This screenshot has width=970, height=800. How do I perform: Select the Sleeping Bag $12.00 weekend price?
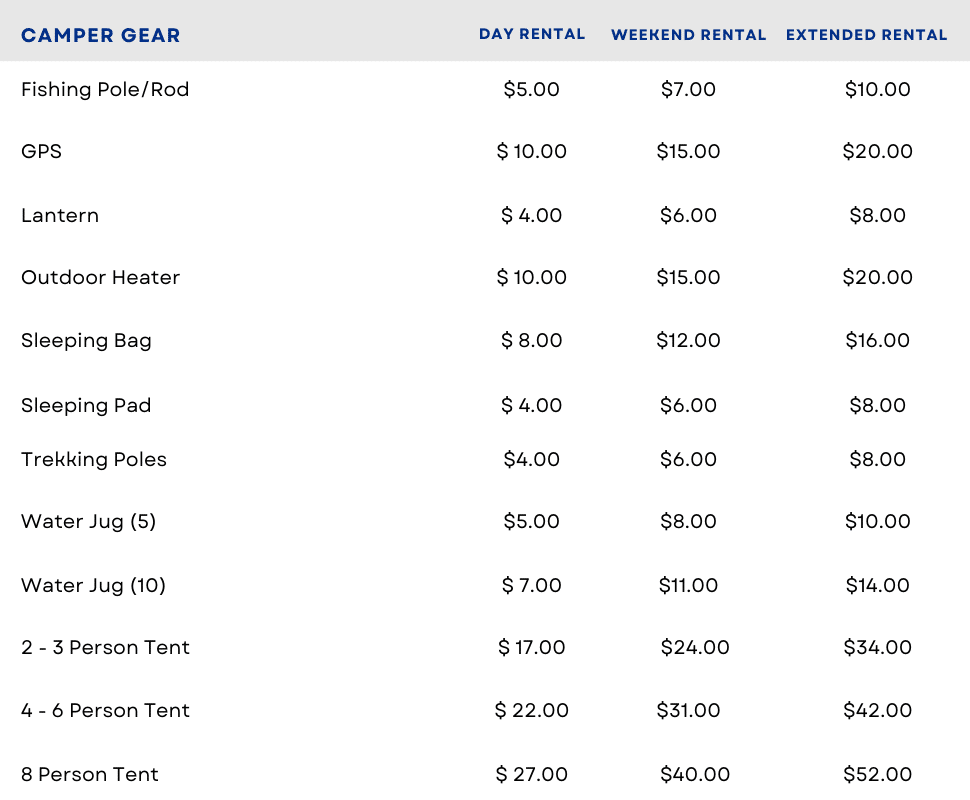click(688, 340)
